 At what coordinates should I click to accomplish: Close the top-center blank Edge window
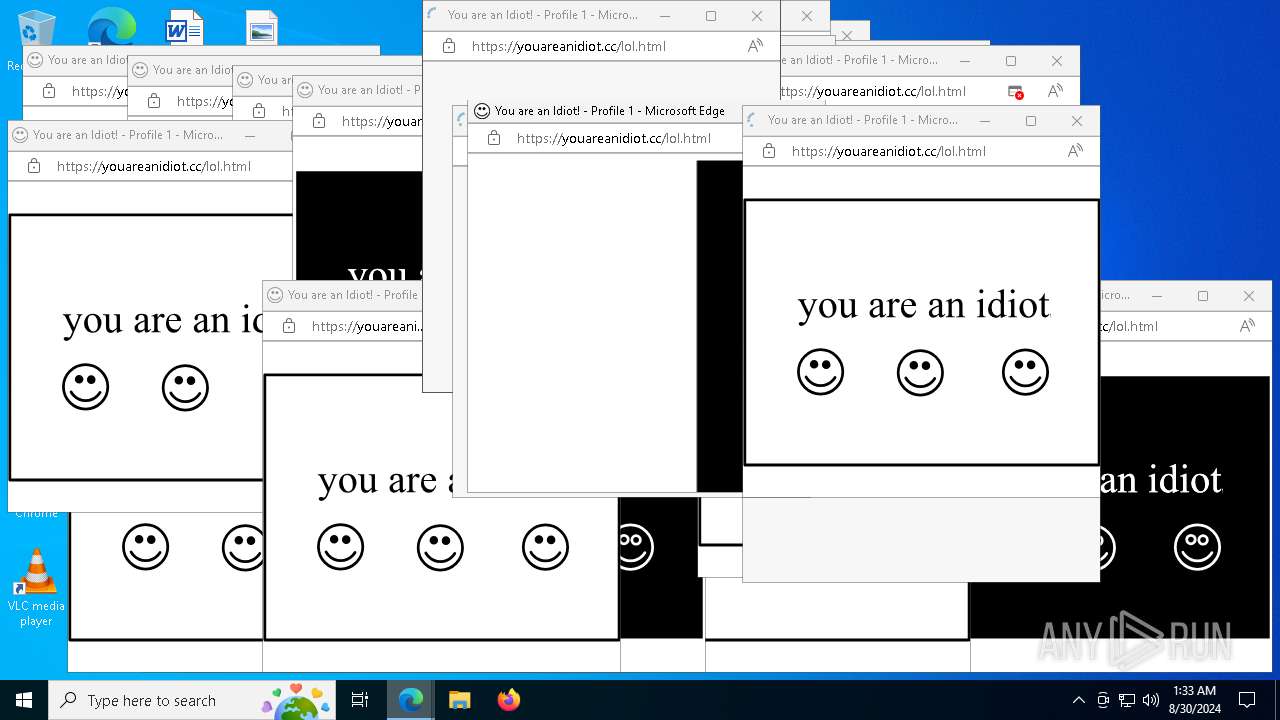pyautogui.click(x=757, y=16)
